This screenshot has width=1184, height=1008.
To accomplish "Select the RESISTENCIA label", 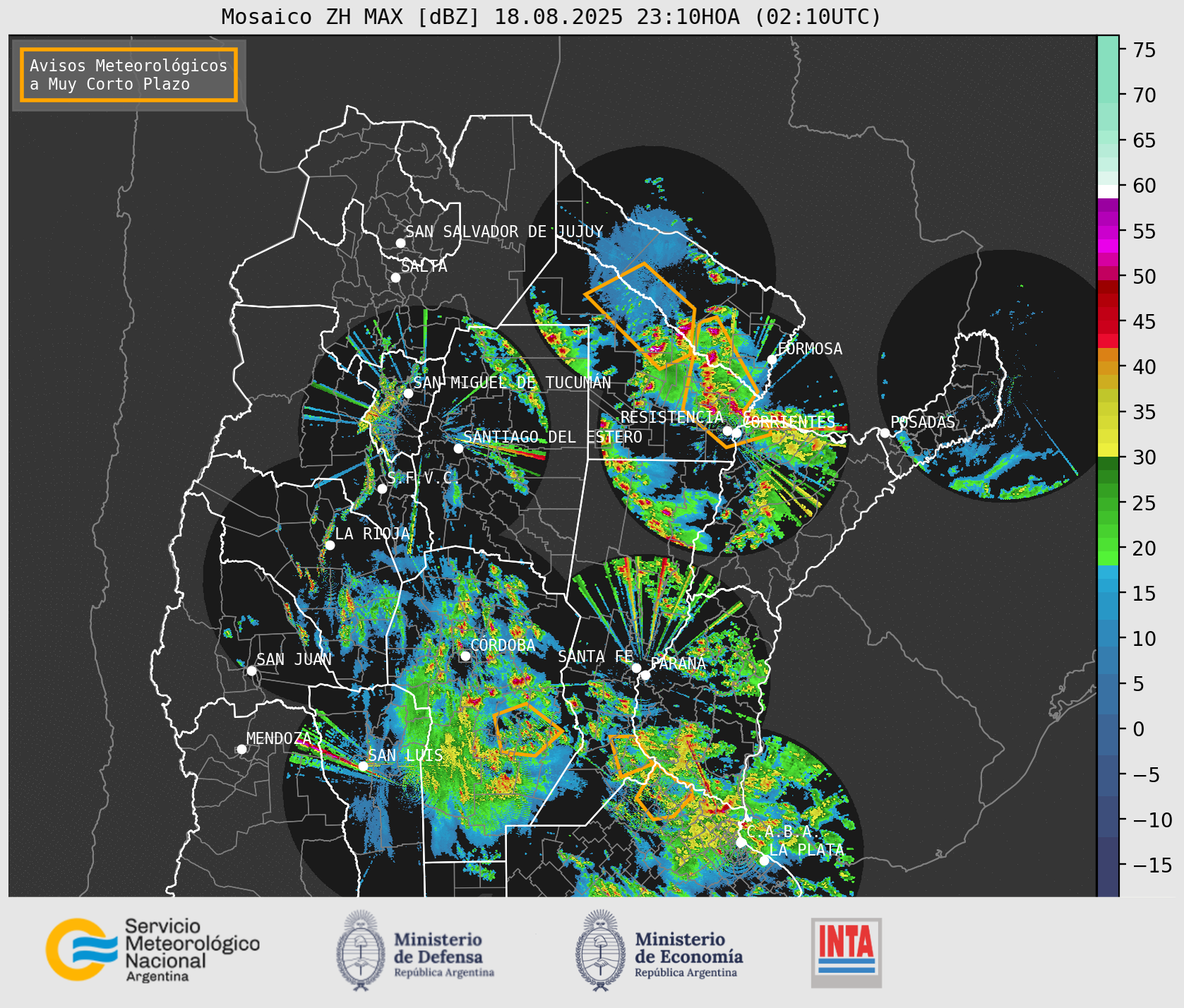I will click(672, 417).
